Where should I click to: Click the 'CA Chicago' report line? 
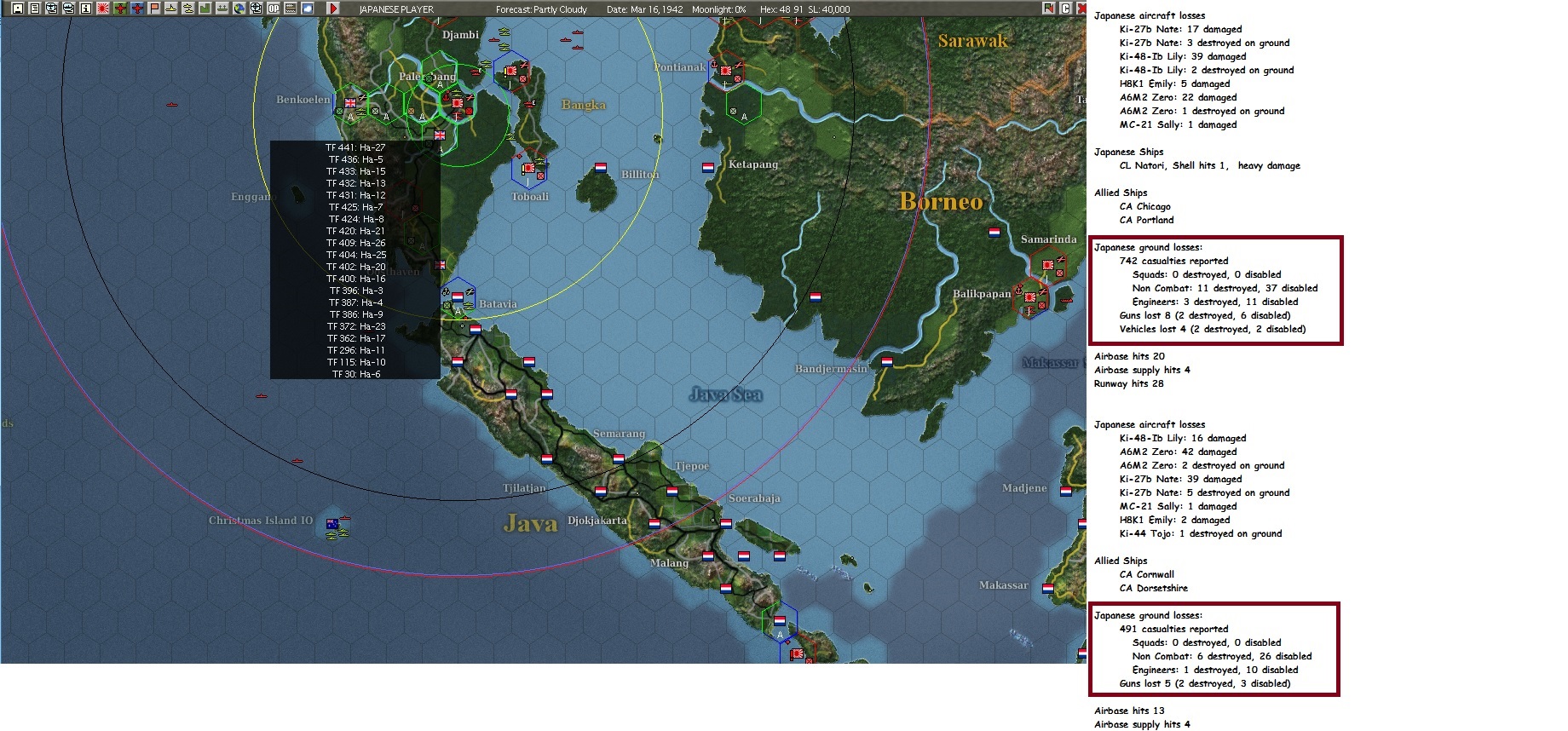click(1145, 206)
